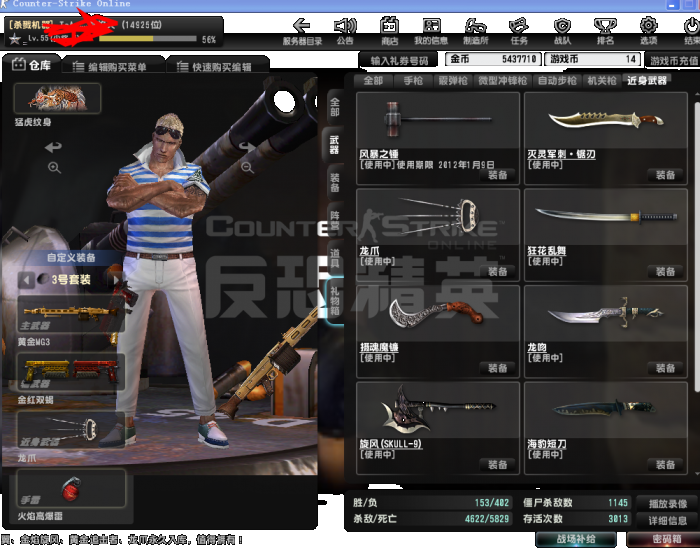
Task: Click the 游戏币 game coin field
Action: (593, 59)
